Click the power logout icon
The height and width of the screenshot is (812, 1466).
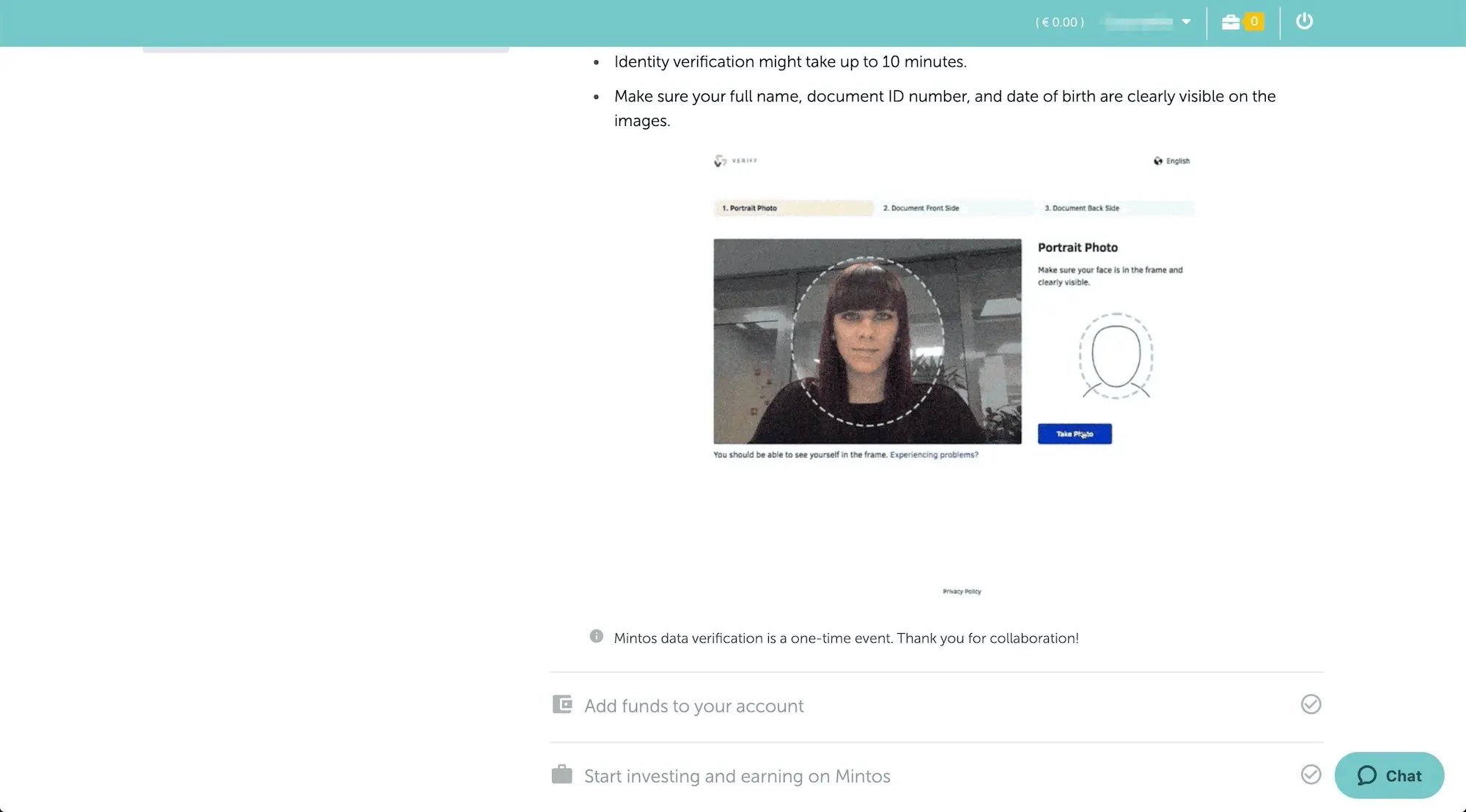[1304, 21]
